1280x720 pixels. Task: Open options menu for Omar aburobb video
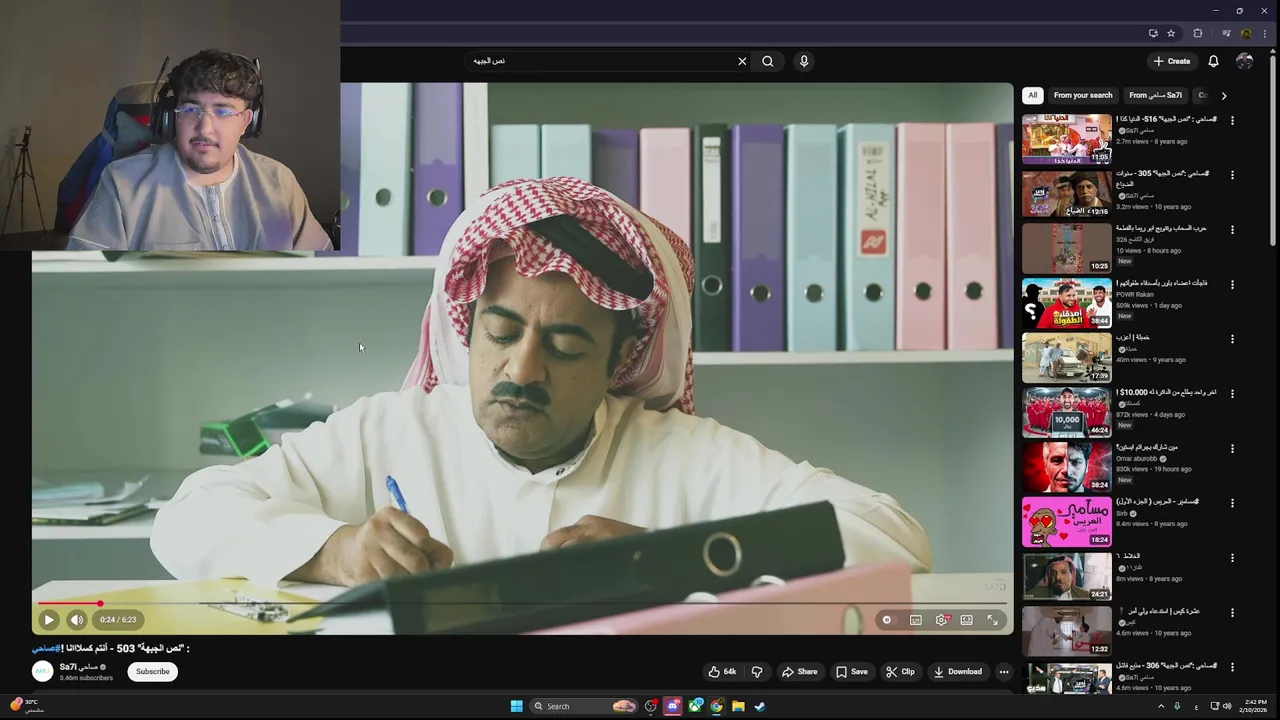(1232, 448)
